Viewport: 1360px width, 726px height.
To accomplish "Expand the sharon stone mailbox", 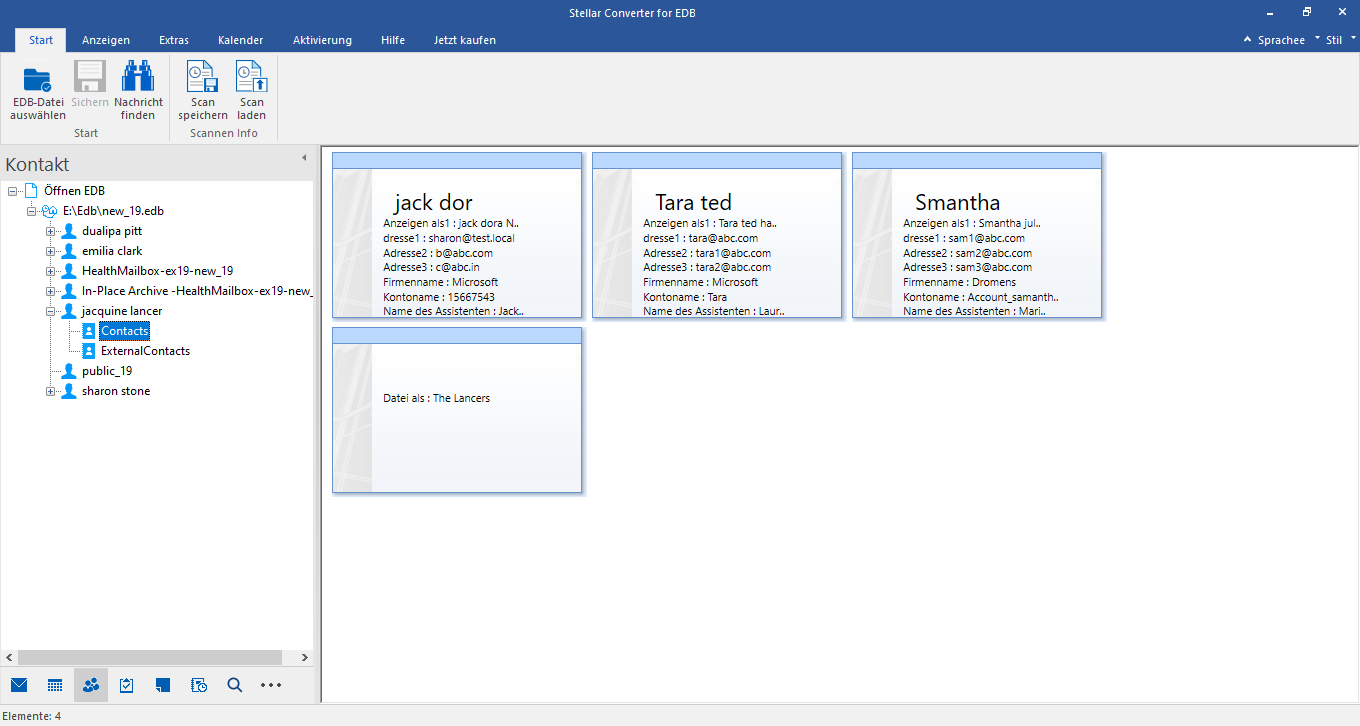I will pyautogui.click(x=50, y=391).
